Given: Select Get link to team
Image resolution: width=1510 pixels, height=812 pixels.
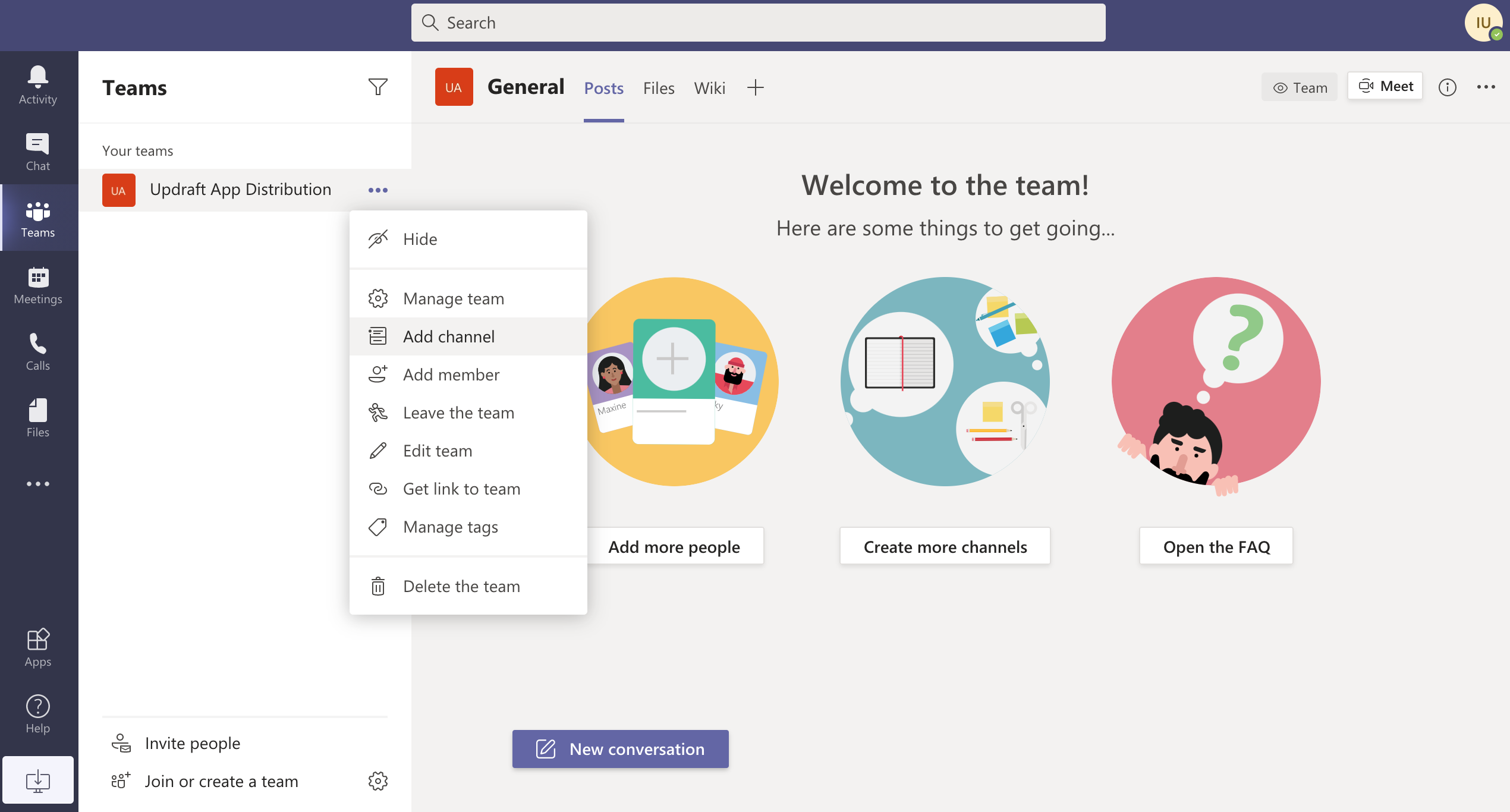Looking at the screenshot, I should point(468,489).
